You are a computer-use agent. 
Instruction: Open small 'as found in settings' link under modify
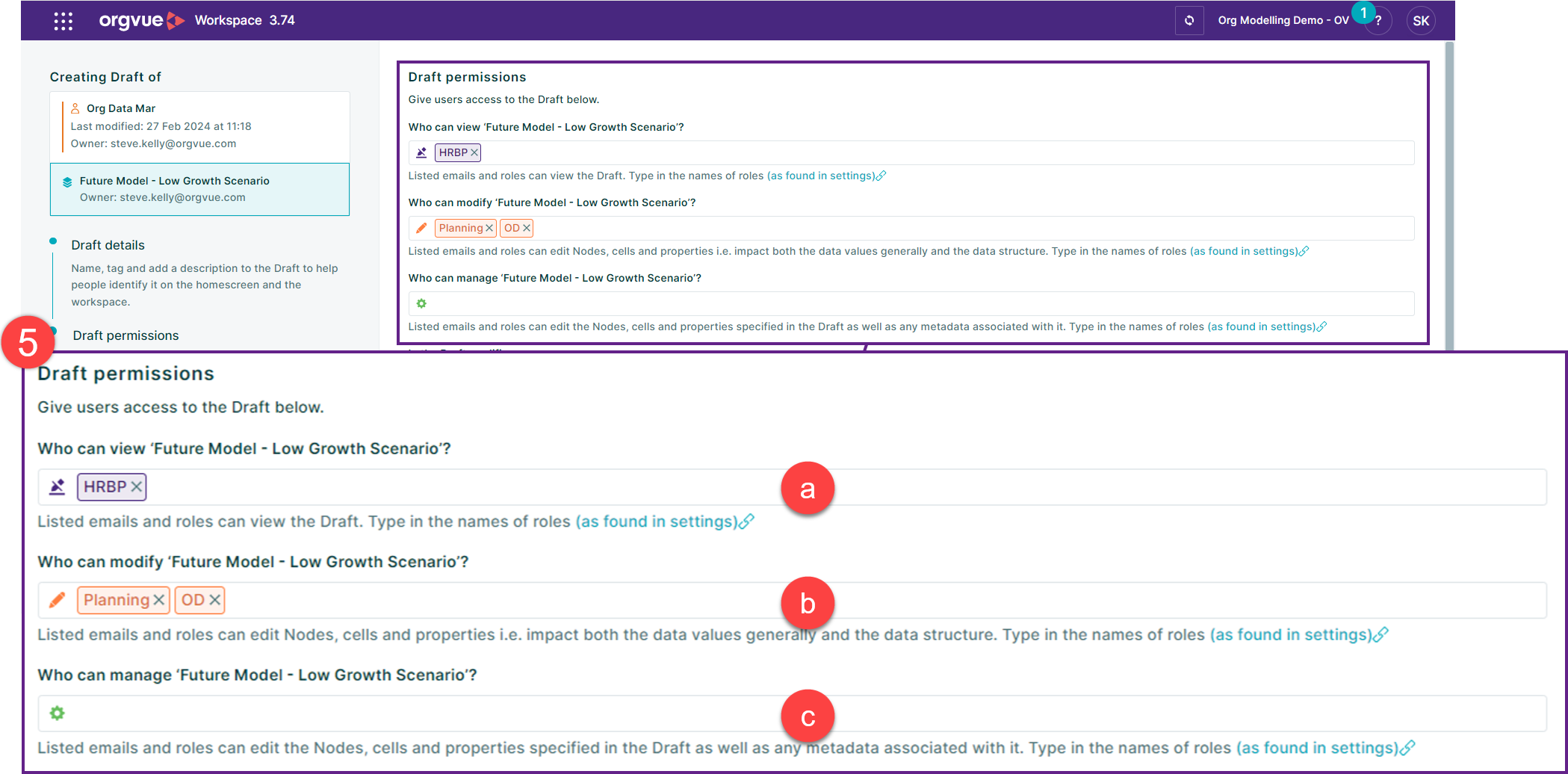pyautogui.click(x=1249, y=251)
